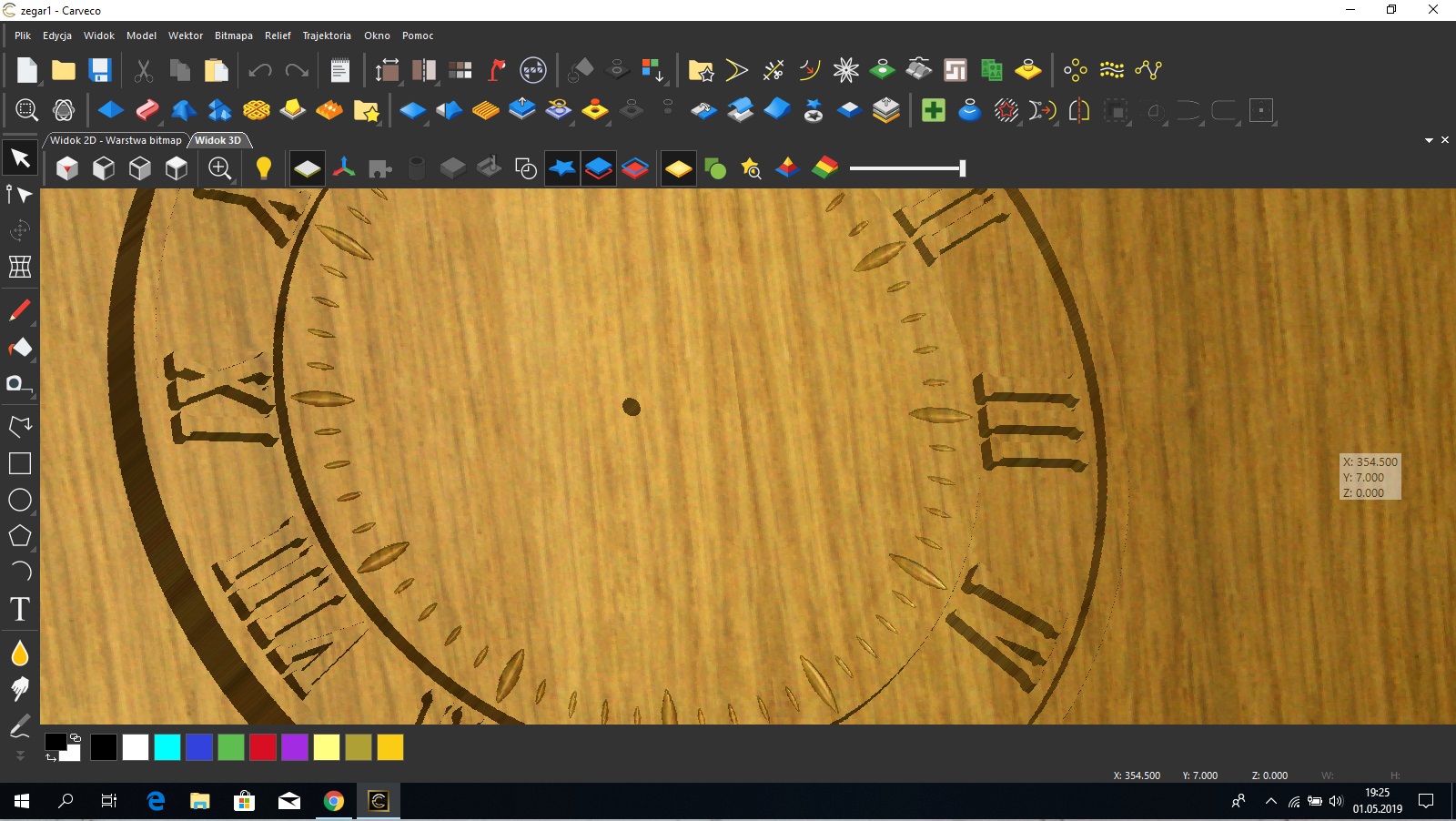Open the envelope distortion grid tool
Screen dimensions: 1456x821
tap(19, 267)
